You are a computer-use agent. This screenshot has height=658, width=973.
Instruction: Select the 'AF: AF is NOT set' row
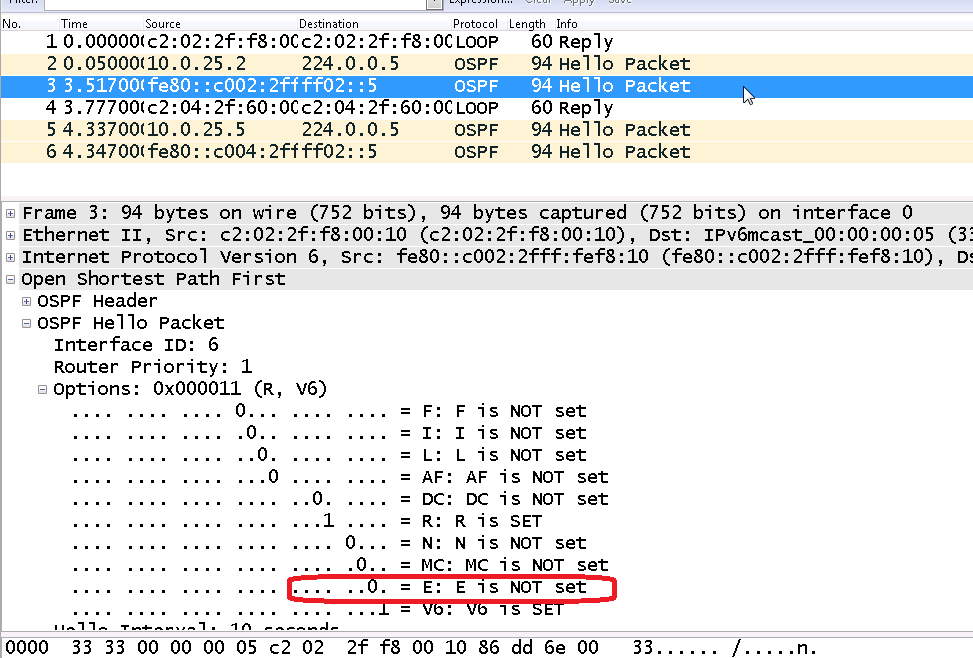click(340, 477)
